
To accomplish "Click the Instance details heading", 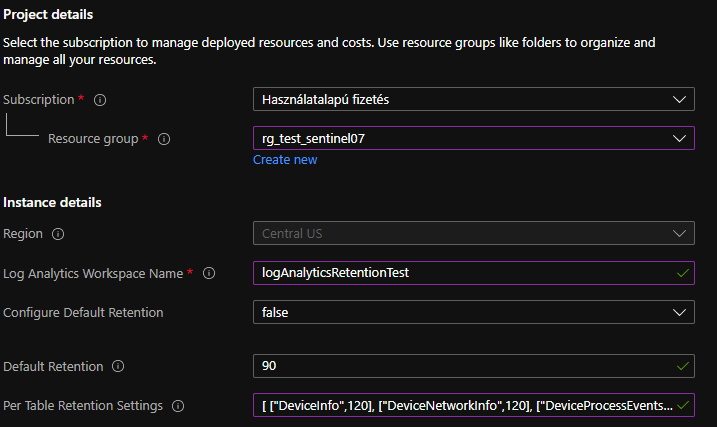I will click(x=52, y=202).
